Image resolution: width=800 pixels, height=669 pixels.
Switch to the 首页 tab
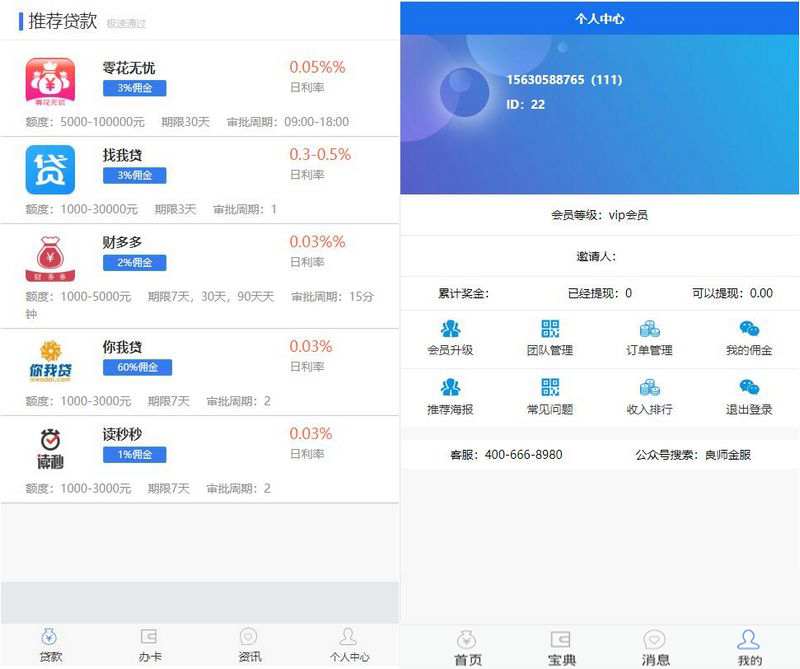(465, 645)
